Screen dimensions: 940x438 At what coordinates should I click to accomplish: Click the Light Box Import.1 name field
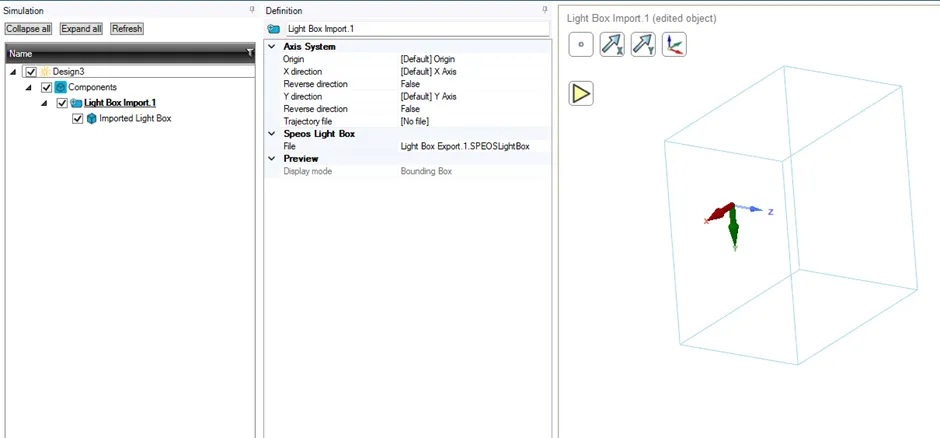click(417, 28)
